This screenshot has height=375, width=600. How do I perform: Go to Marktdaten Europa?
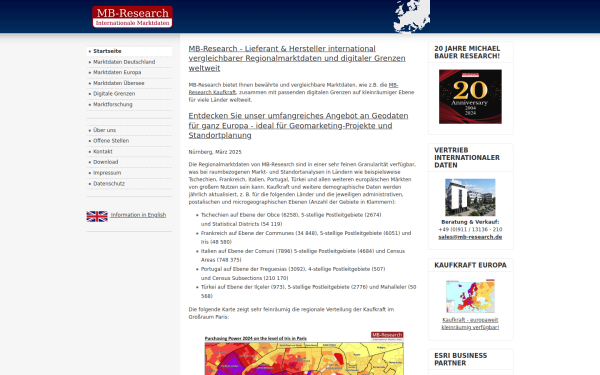[117, 72]
